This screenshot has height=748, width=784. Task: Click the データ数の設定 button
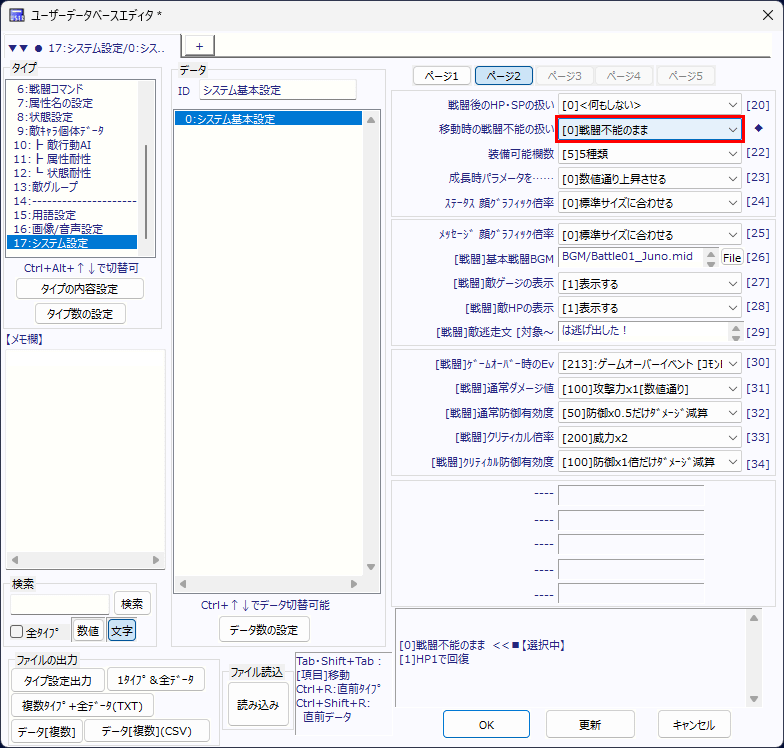coord(264,629)
